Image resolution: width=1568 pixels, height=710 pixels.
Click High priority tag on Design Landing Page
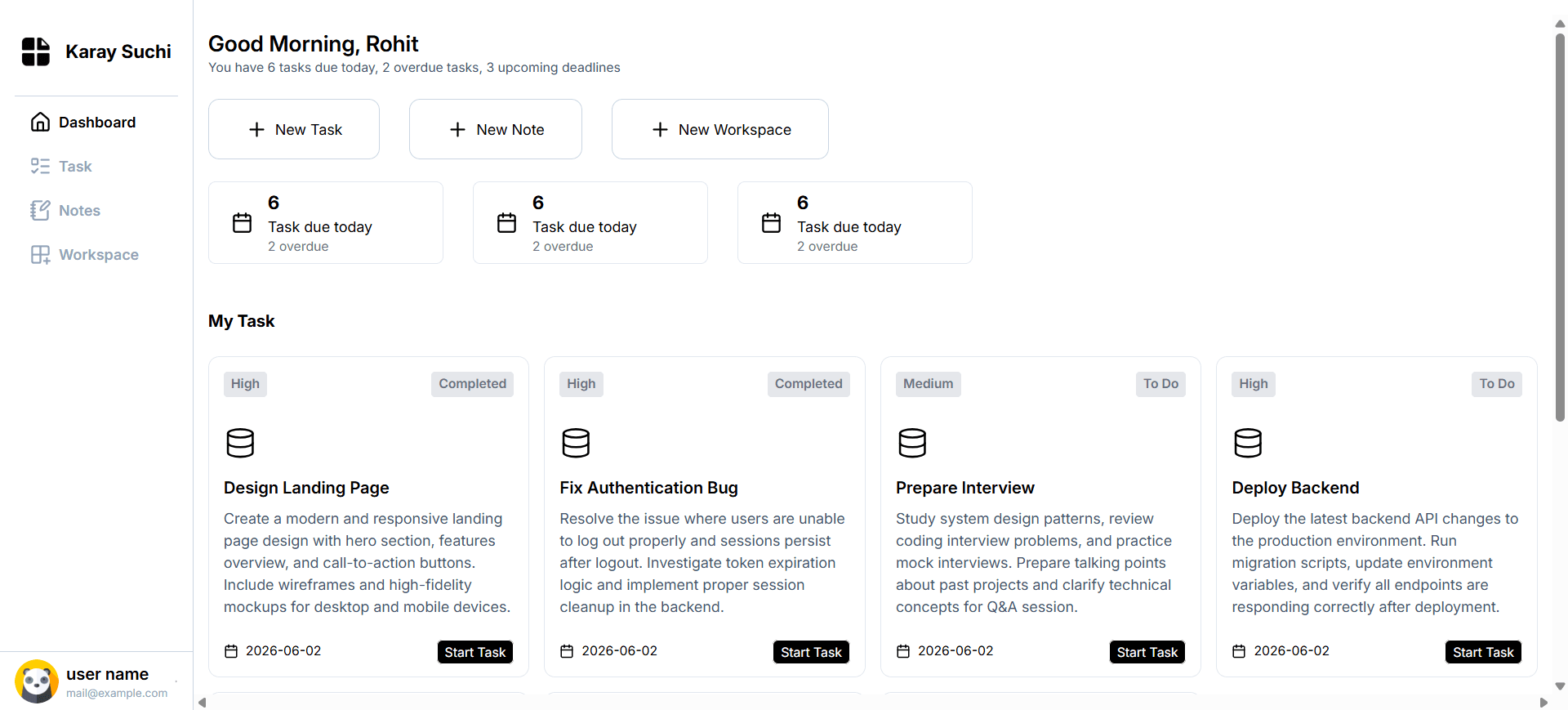pos(245,384)
